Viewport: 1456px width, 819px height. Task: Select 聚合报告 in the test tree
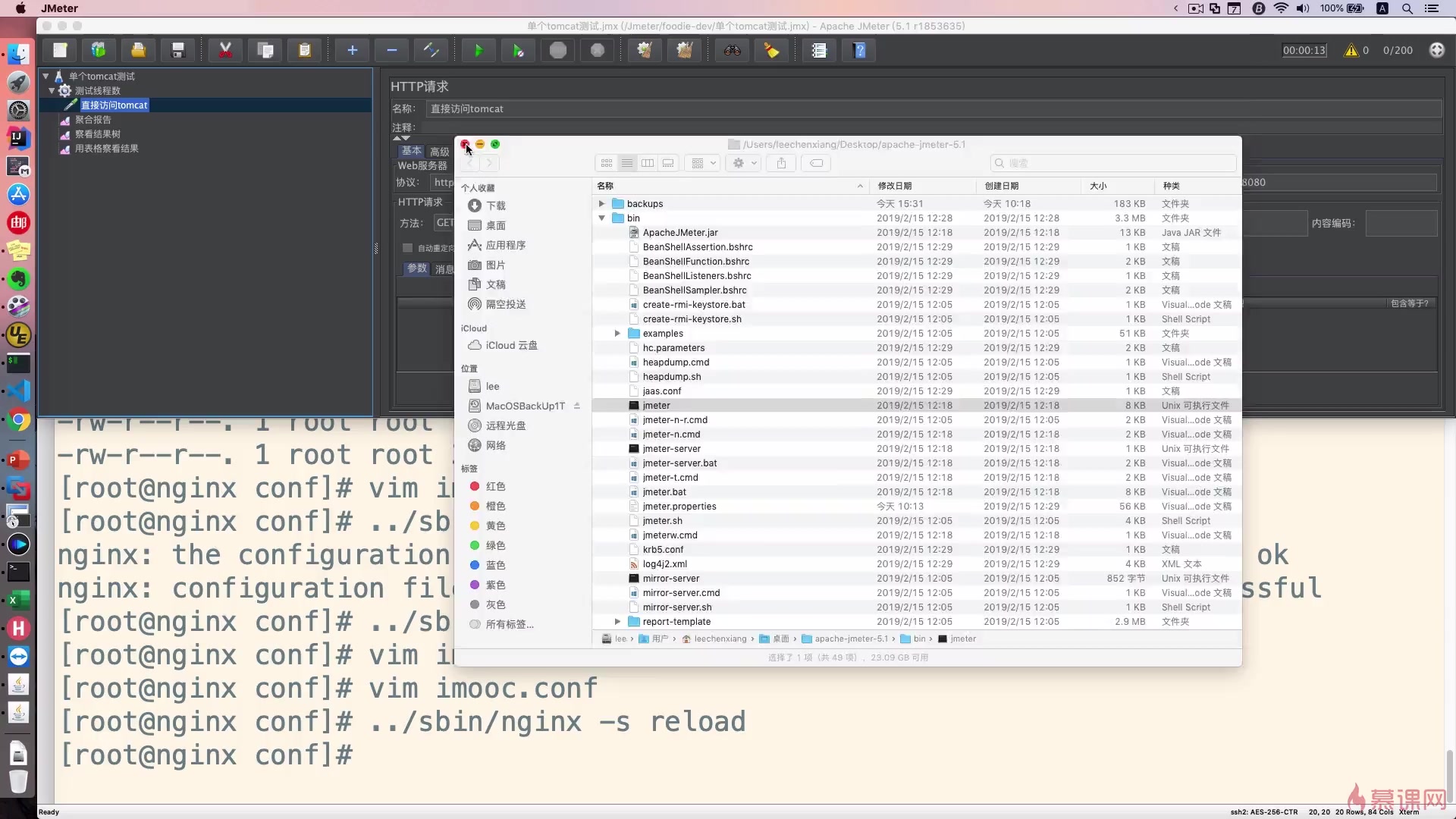click(93, 120)
